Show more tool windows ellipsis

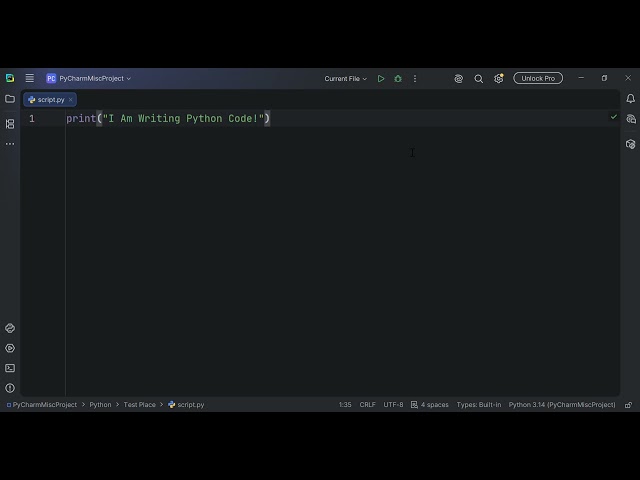coord(10,144)
